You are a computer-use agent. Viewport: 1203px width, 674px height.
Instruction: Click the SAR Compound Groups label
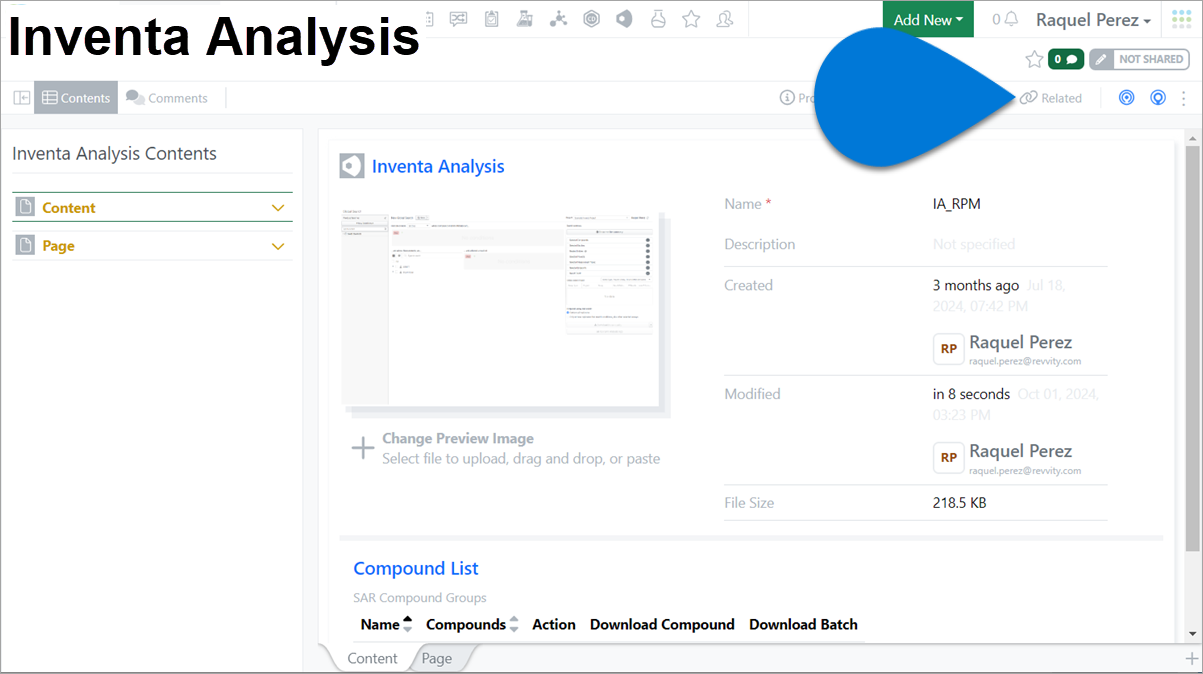tap(420, 598)
